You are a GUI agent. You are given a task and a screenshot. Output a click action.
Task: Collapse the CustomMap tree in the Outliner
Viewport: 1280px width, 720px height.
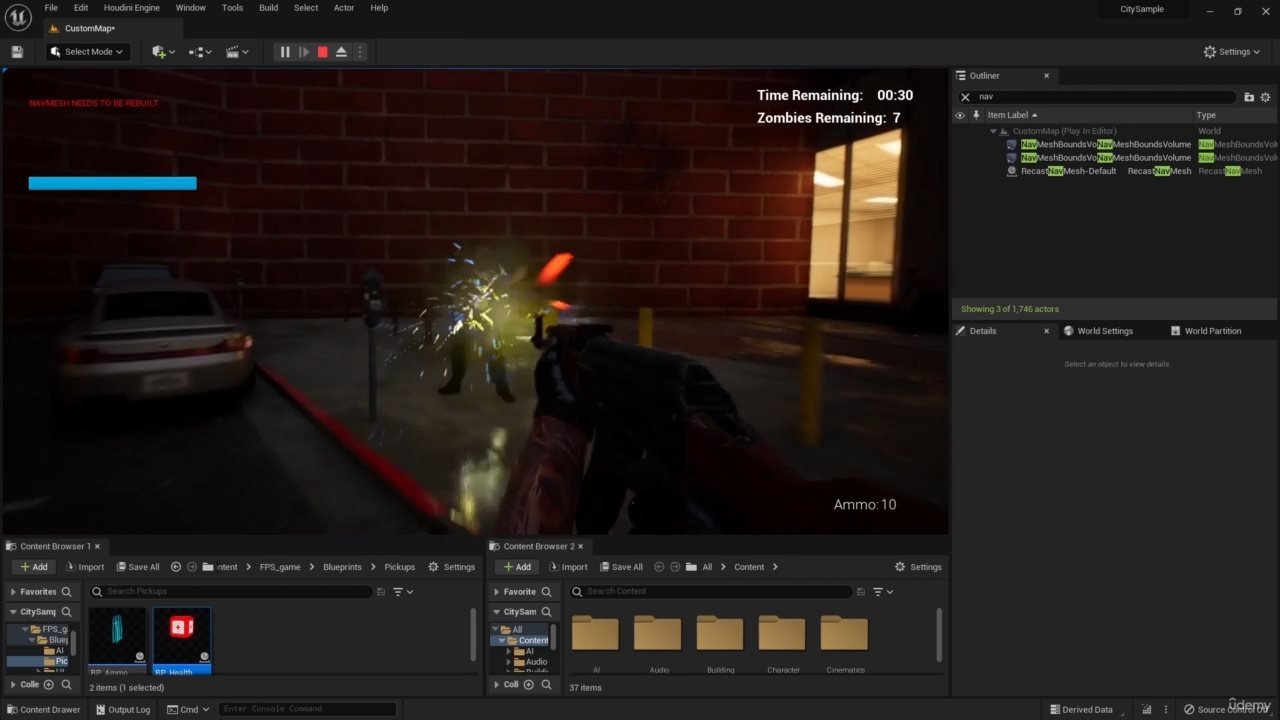994,131
